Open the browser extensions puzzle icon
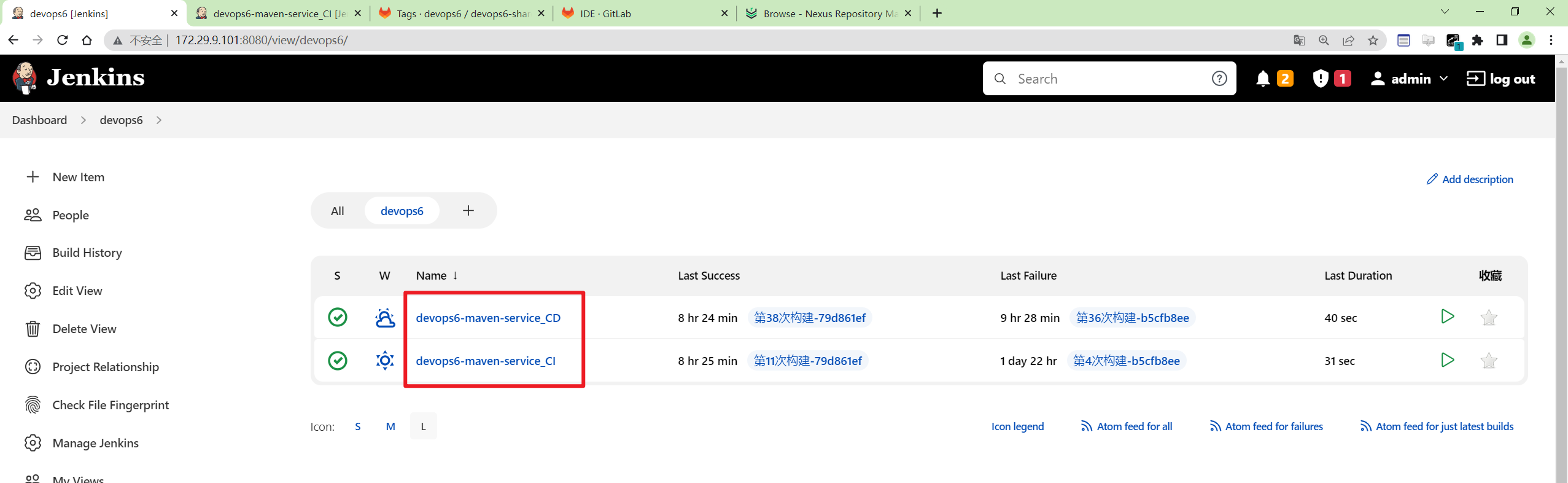 [x=1478, y=41]
